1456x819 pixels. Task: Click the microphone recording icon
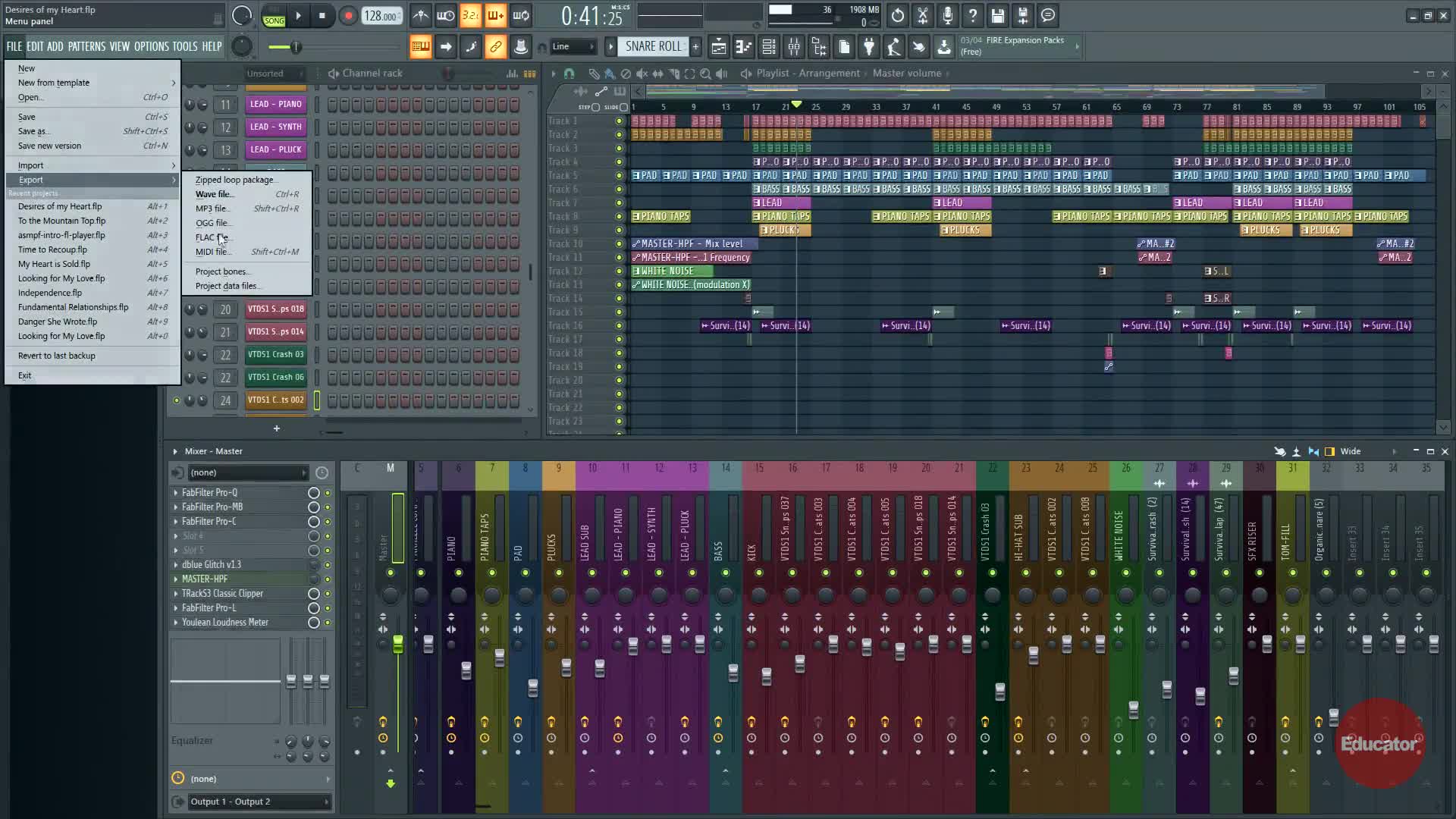pos(948,15)
